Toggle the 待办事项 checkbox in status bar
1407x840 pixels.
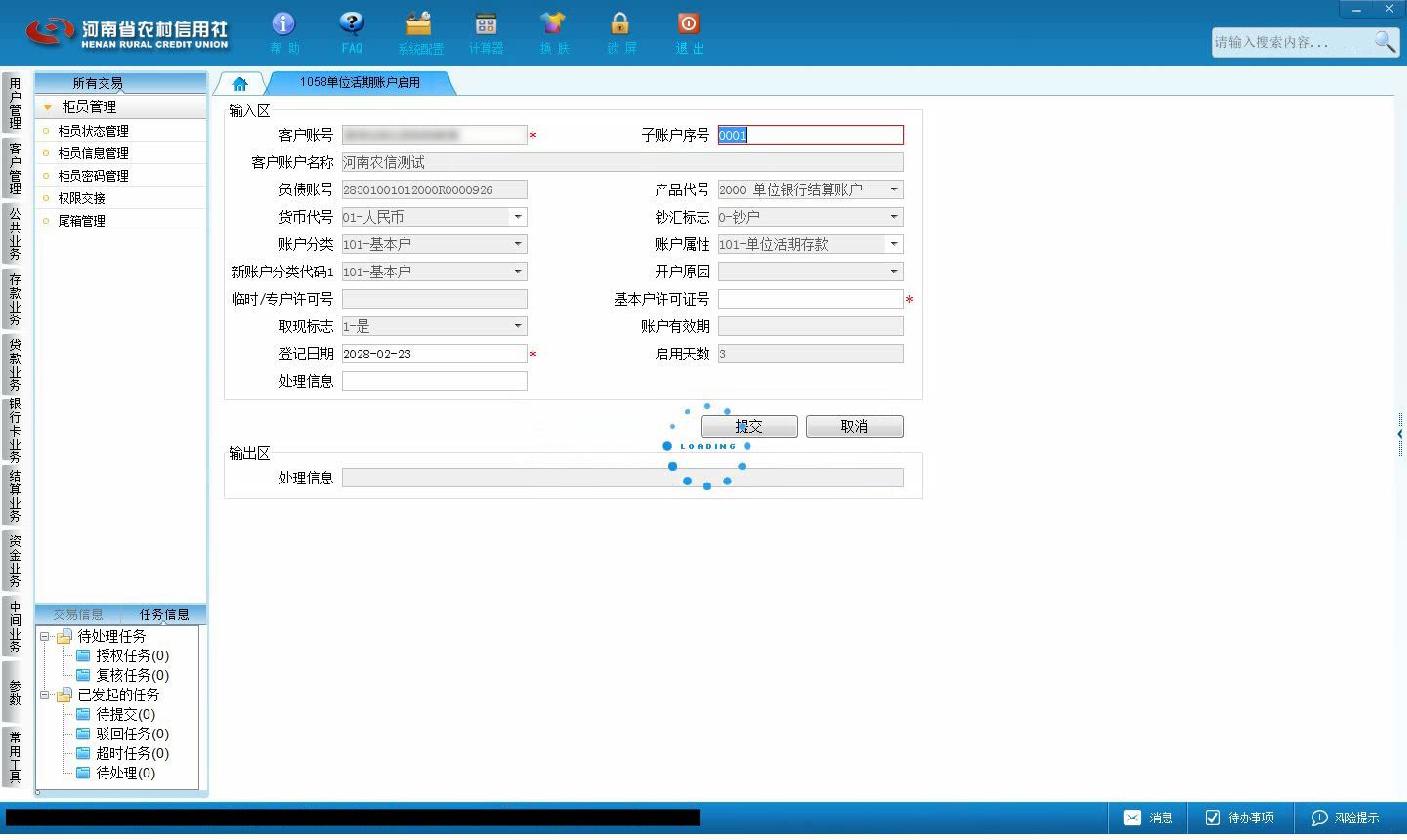point(1213,818)
